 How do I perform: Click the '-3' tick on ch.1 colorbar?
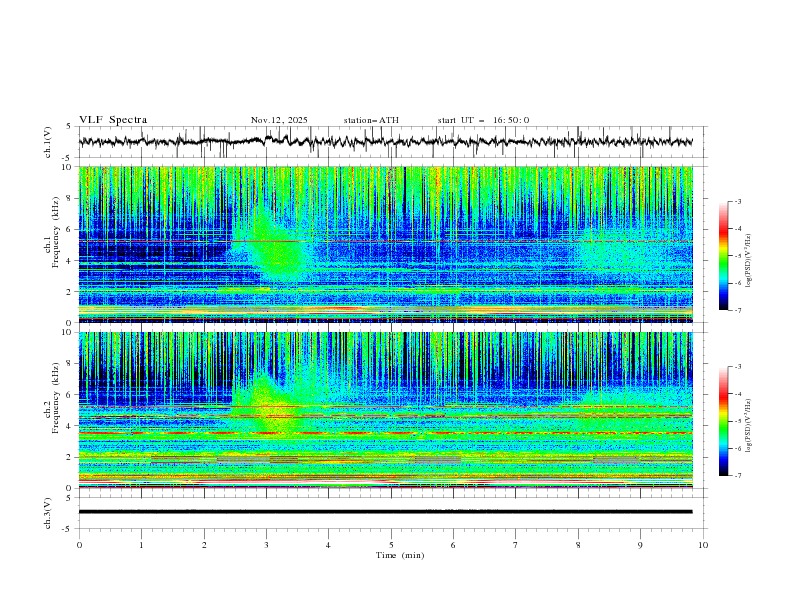pyautogui.click(x=737, y=201)
